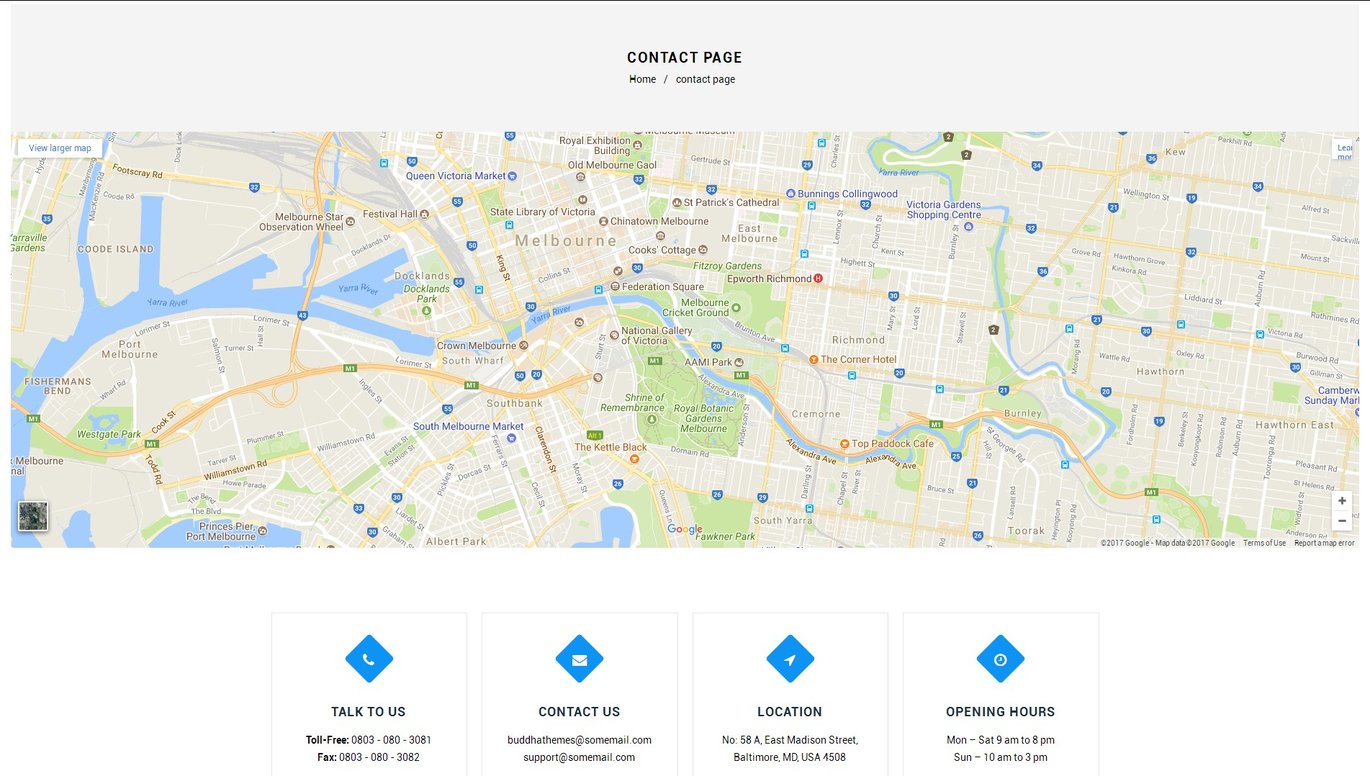Click Fitzroy Gardens map label
The image size is (1370, 776).
pyautogui.click(x=728, y=266)
